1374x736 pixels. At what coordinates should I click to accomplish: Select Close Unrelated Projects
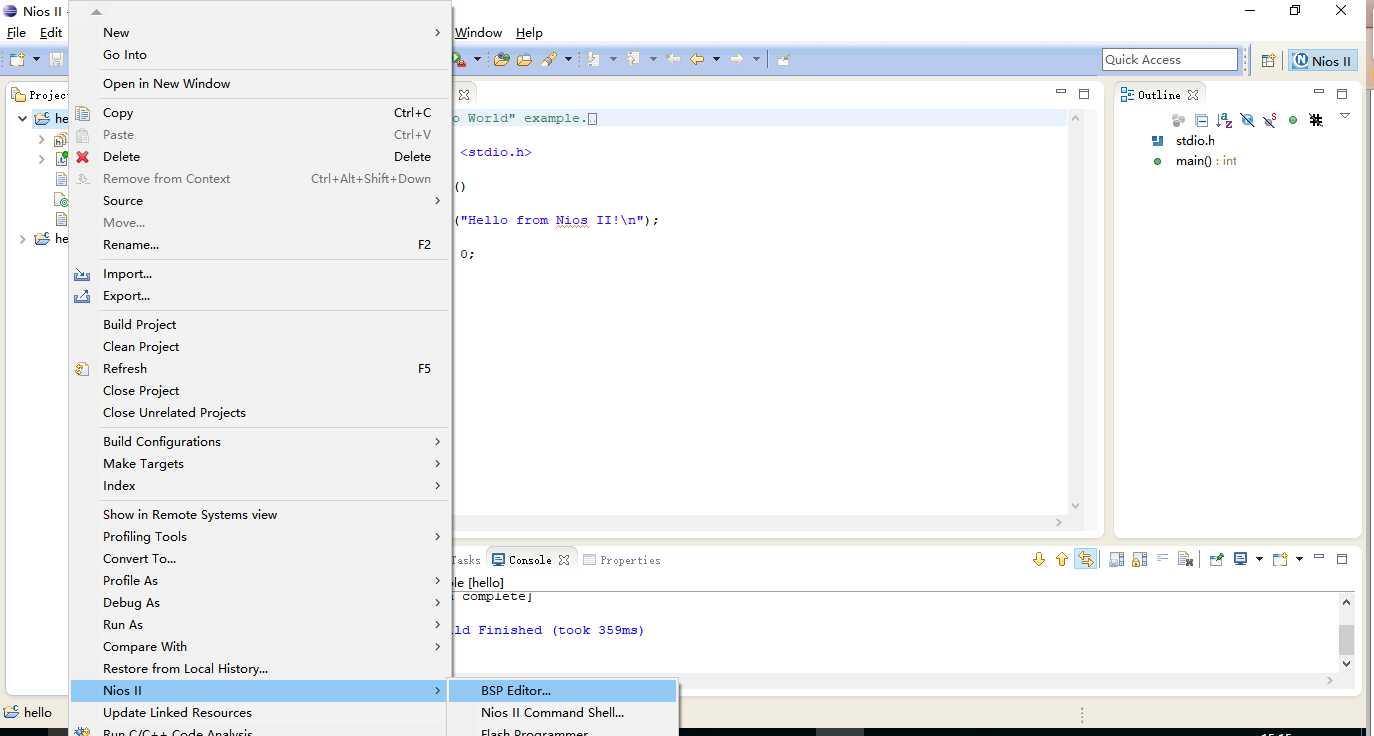pos(259,413)
